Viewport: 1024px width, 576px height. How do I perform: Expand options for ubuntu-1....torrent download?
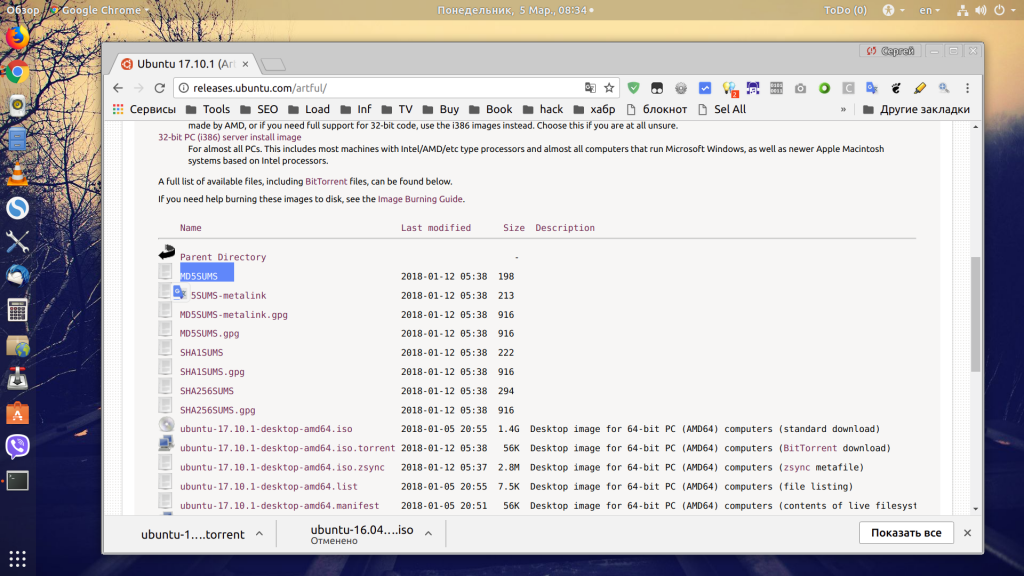pos(259,534)
